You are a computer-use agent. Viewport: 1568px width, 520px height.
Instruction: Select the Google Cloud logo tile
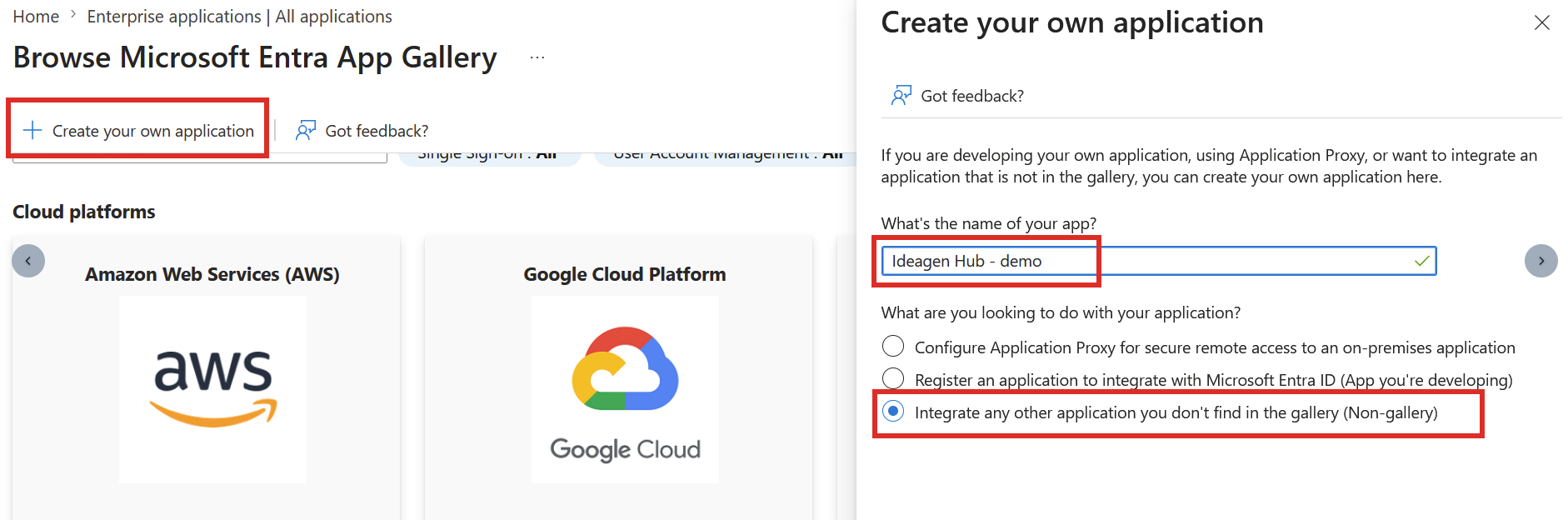click(625, 389)
